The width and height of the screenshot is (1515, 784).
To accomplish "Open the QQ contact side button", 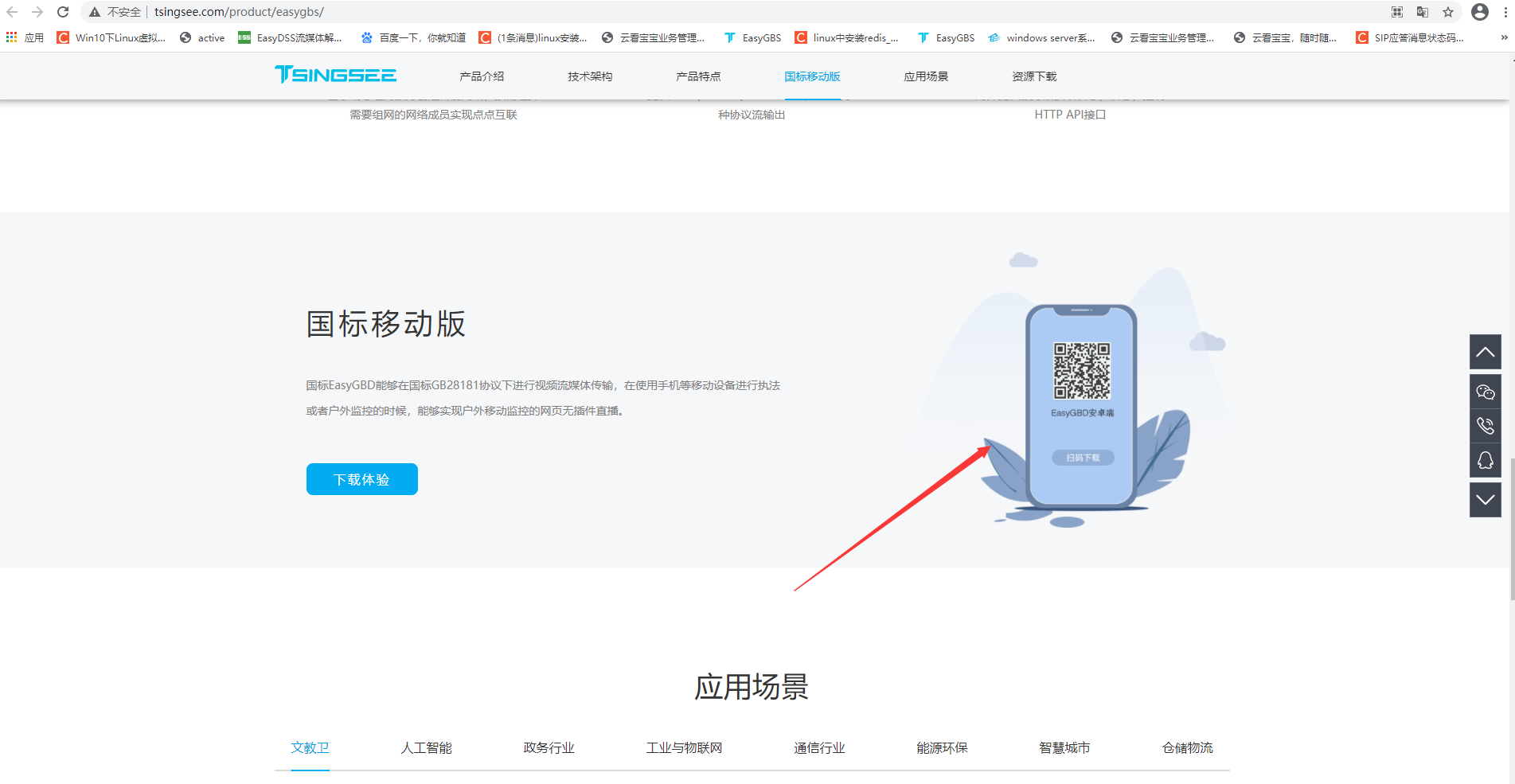I will [1486, 460].
